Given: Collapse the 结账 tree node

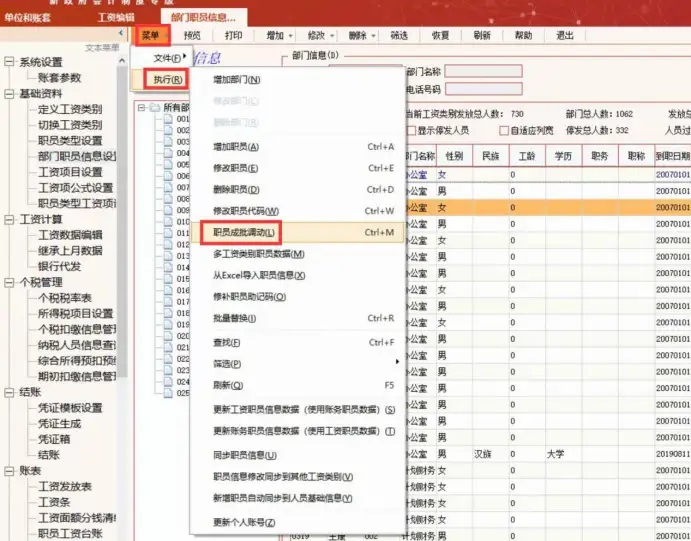Looking at the screenshot, I should pos(8,392).
